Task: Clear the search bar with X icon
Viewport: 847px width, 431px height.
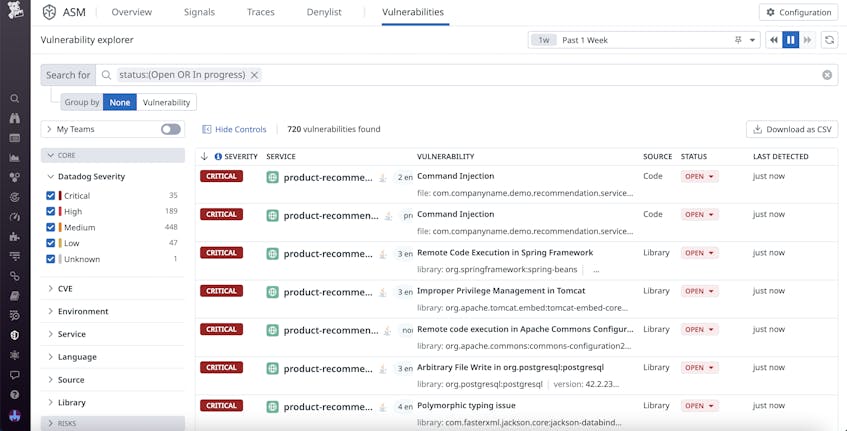Action: (x=827, y=75)
